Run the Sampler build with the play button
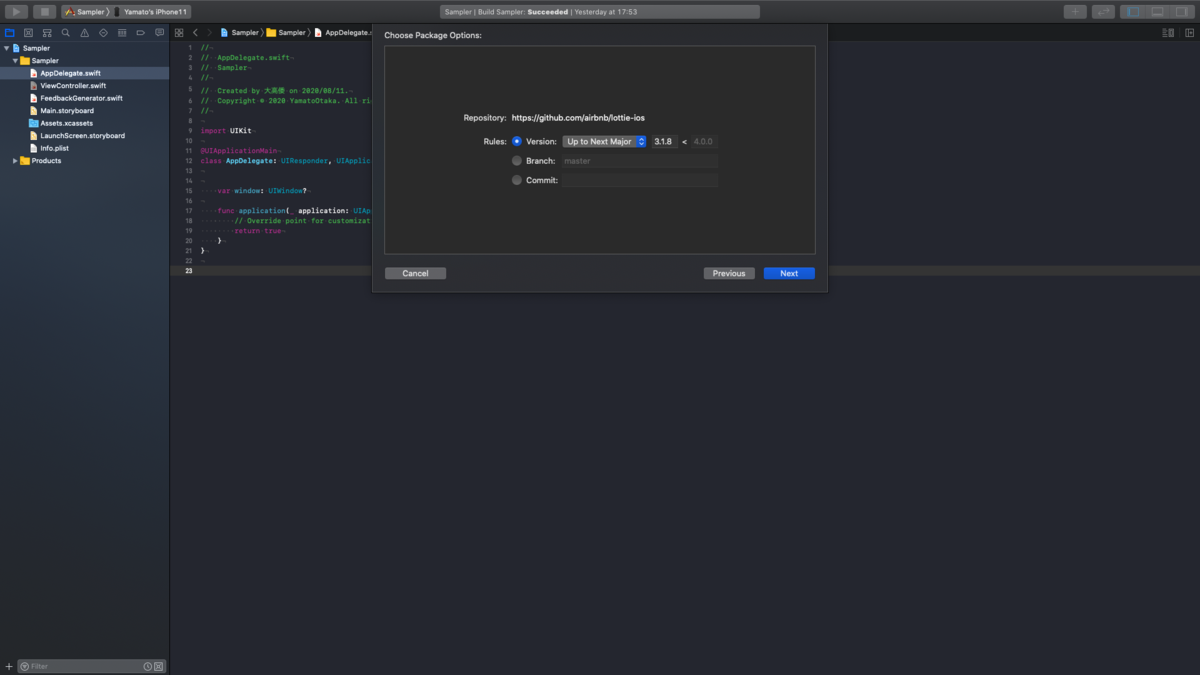The width and height of the screenshot is (1200, 675). 16,12
